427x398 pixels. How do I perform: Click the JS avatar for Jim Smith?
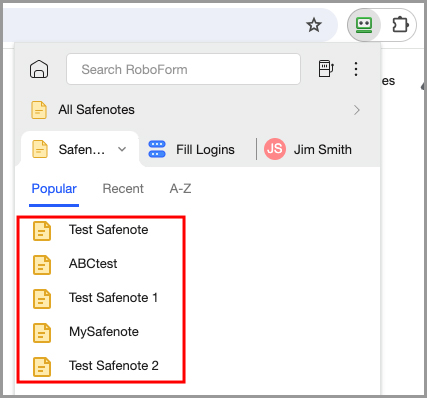point(275,149)
